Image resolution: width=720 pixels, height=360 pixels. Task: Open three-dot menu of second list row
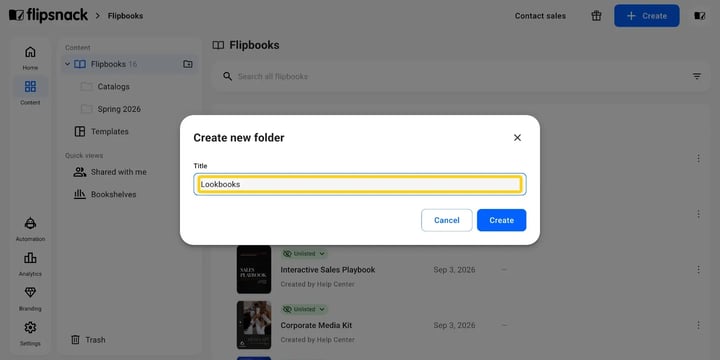pos(698,214)
